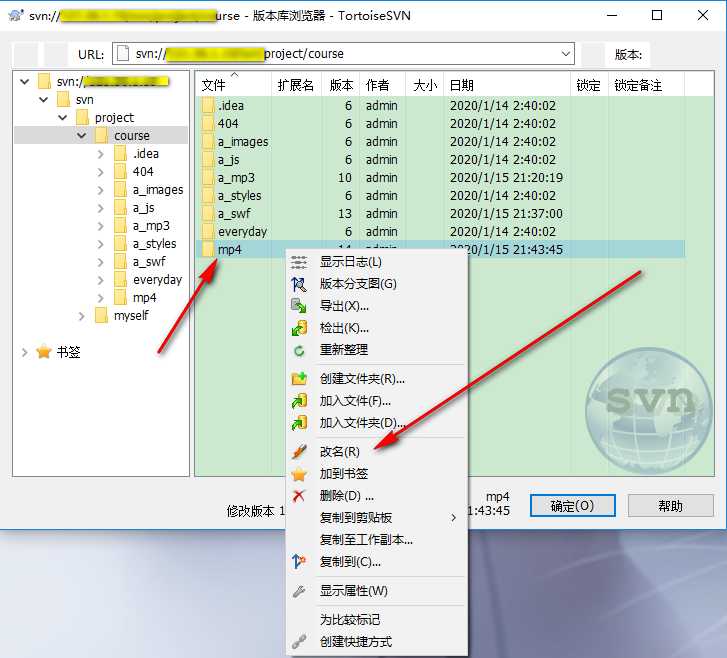Click the 版本 revision button
The height and width of the screenshot is (658, 727).
click(628, 54)
